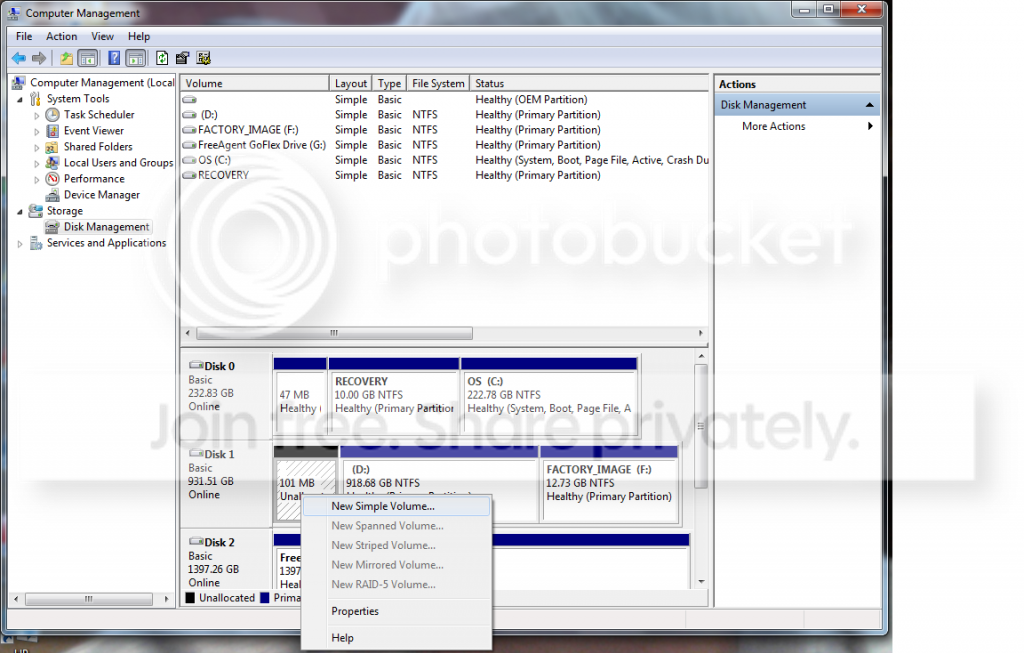The width and height of the screenshot is (1024, 653).
Task: Expand the Performance node
Action: pos(37,180)
